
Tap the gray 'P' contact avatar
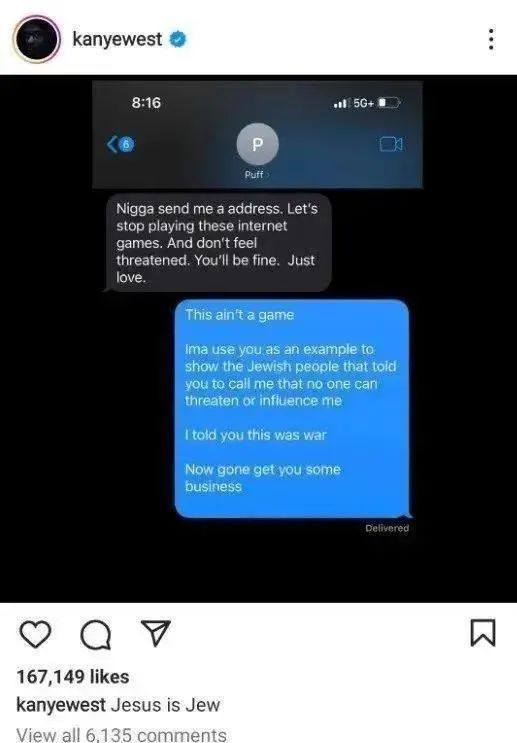pos(257,144)
